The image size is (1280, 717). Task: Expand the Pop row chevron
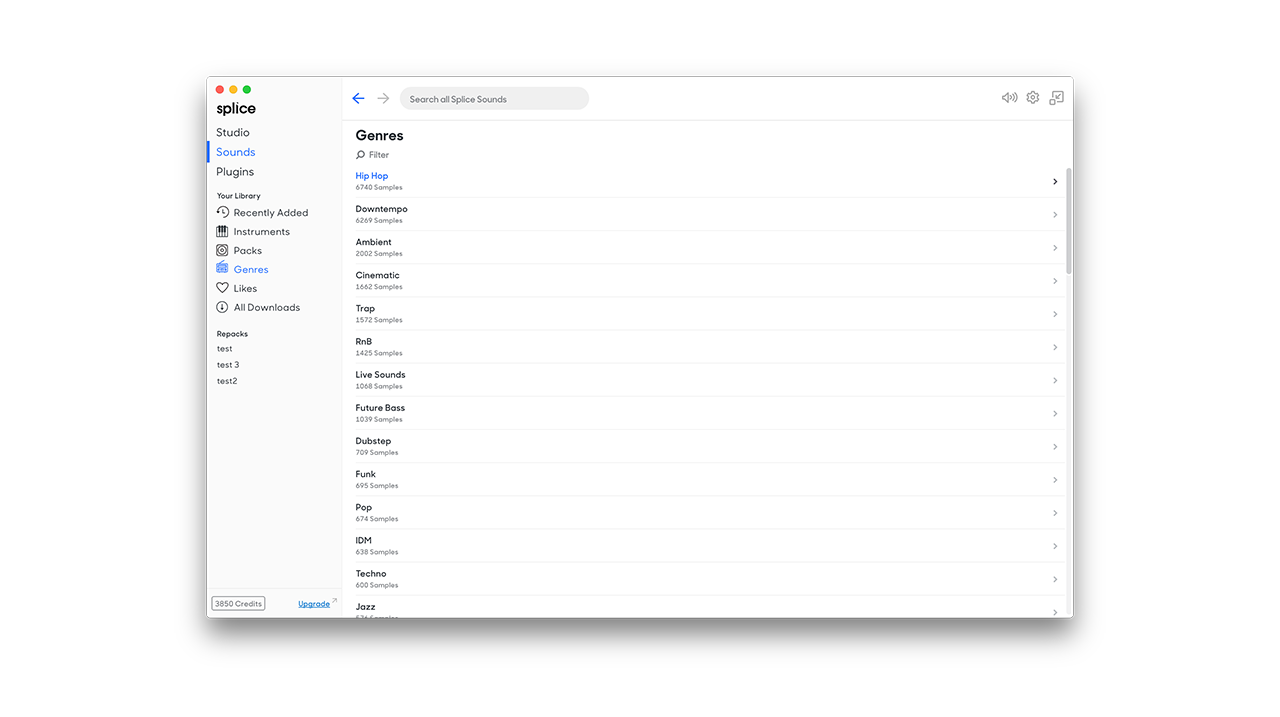[x=1055, y=513]
